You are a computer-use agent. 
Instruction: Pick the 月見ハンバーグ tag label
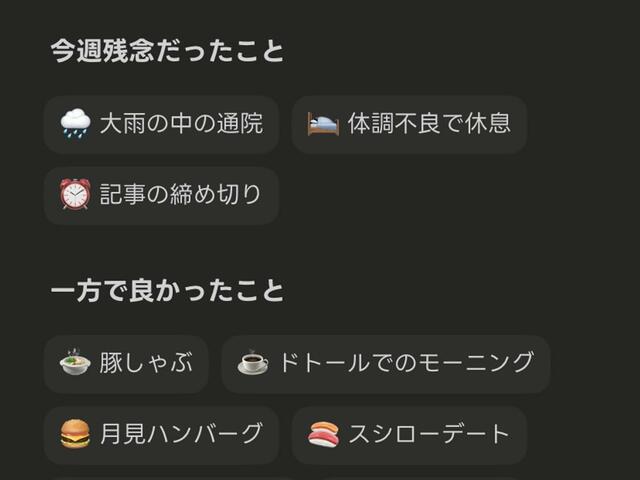point(181,434)
